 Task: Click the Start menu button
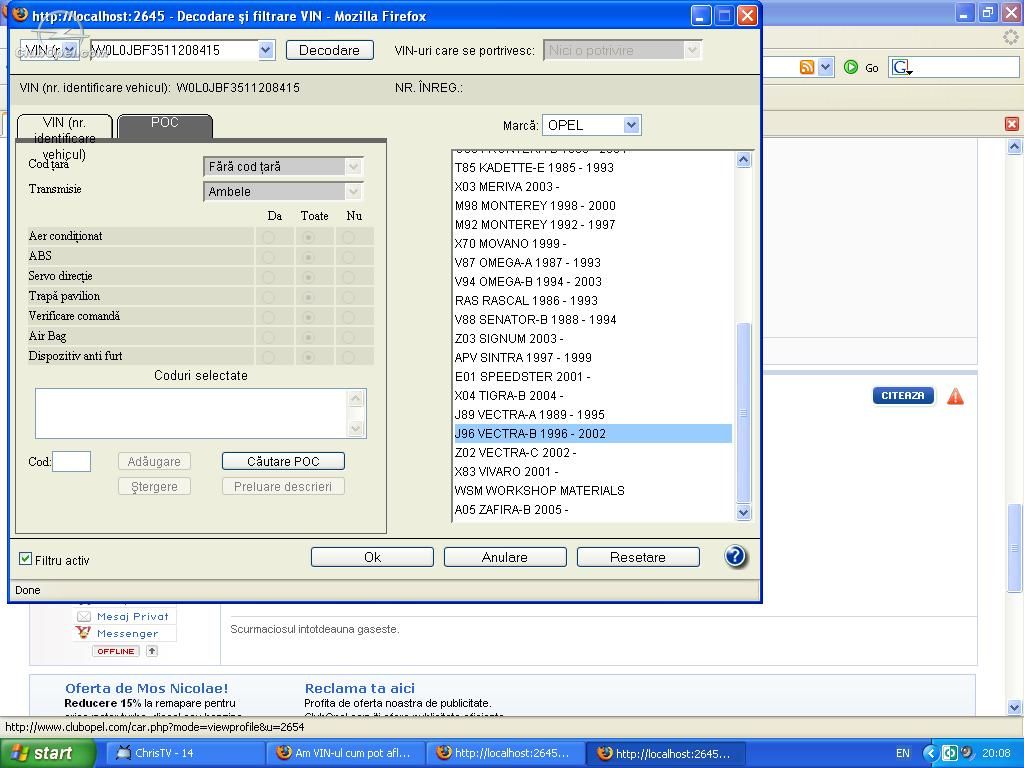[46, 753]
